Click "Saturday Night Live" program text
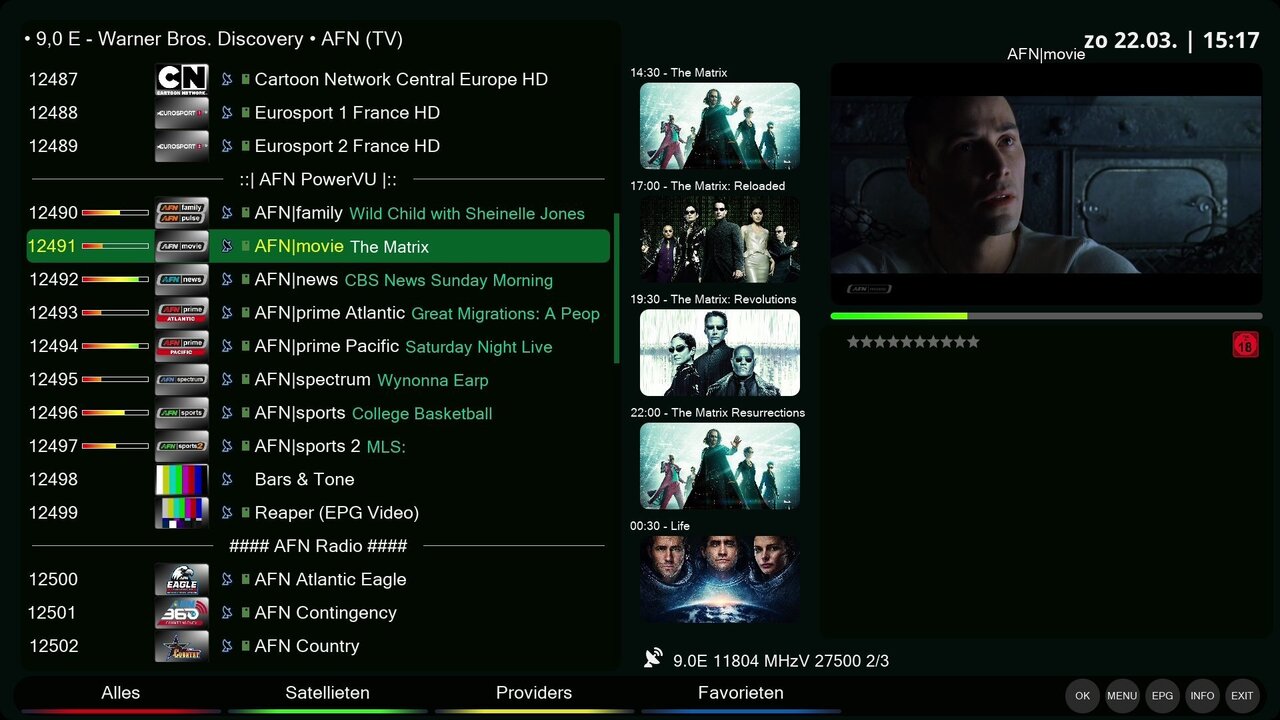1280x720 pixels. (479, 347)
